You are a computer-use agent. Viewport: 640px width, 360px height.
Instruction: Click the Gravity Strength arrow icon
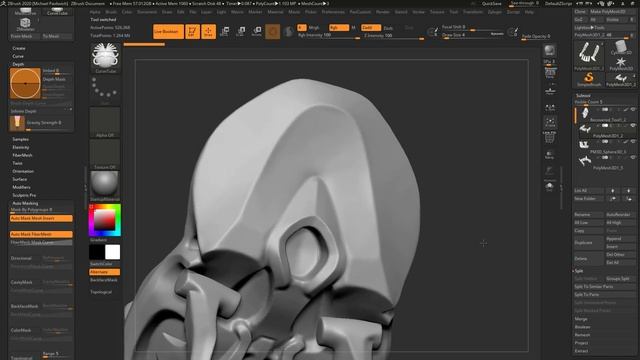pyautogui.click(x=17, y=123)
